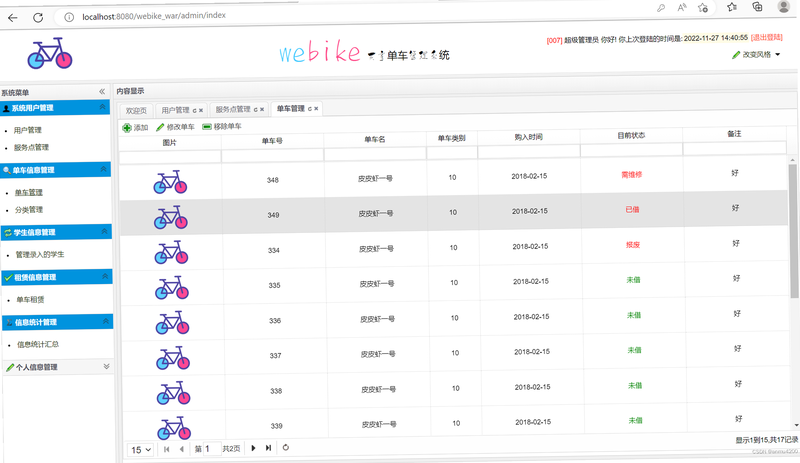800x463 pixels.
Task: Click bike thumbnail in row 348
Action: [170, 182]
